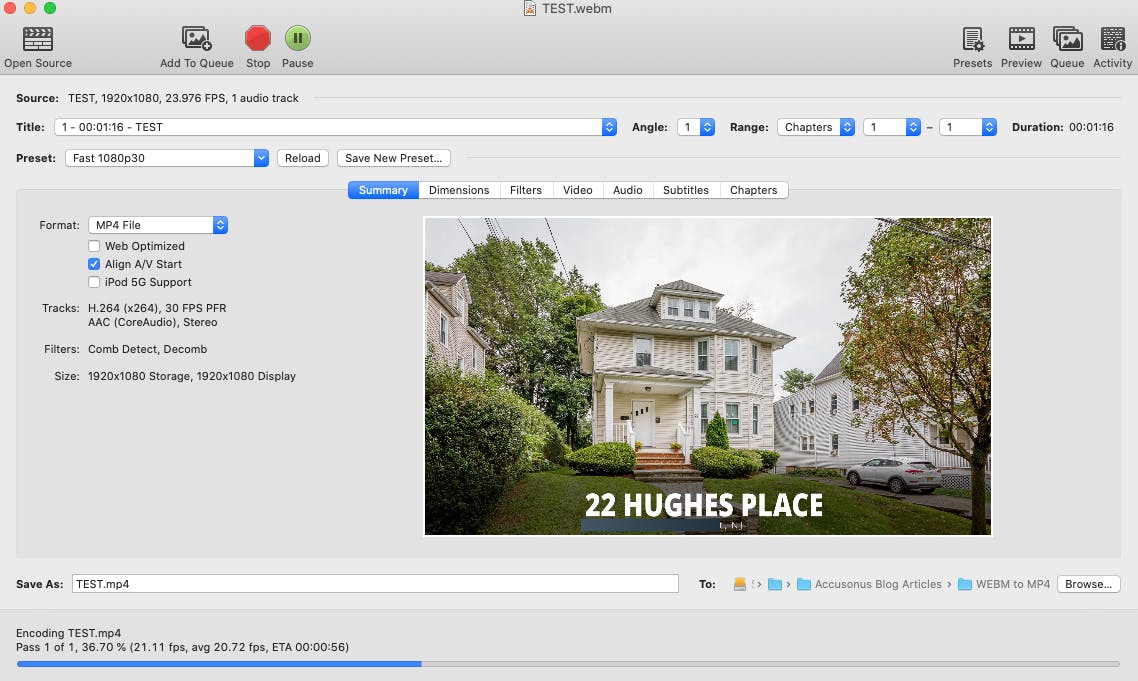Open the Presets panel icon
This screenshot has height=681, width=1138.
tap(972, 39)
